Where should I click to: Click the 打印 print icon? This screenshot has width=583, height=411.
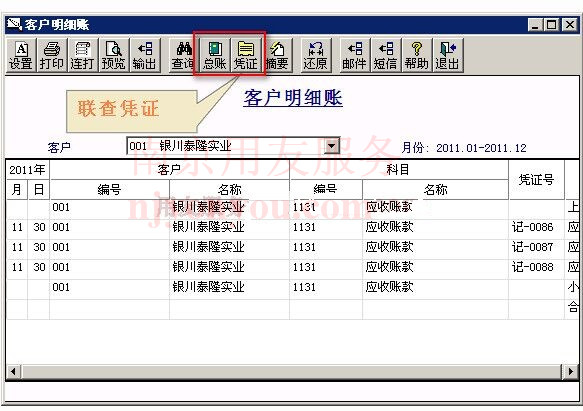point(52,55)
